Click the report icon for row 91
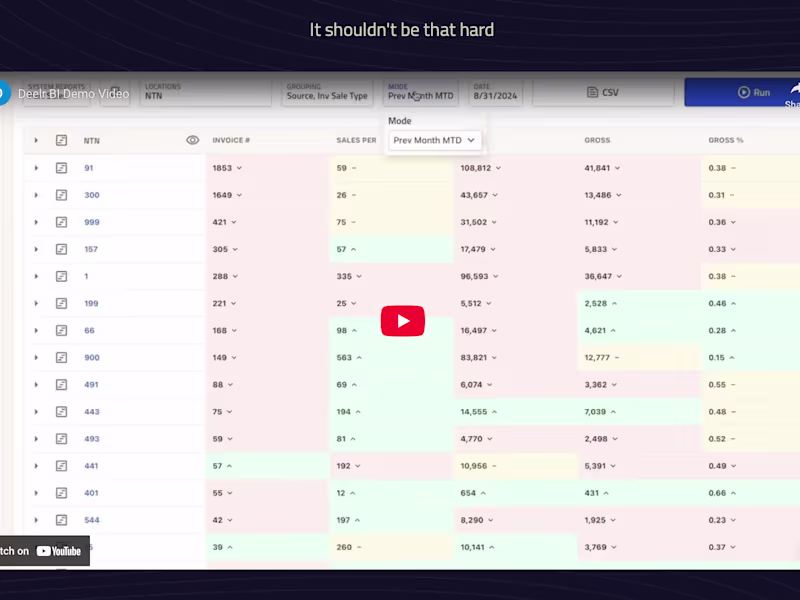 [61, 168]
